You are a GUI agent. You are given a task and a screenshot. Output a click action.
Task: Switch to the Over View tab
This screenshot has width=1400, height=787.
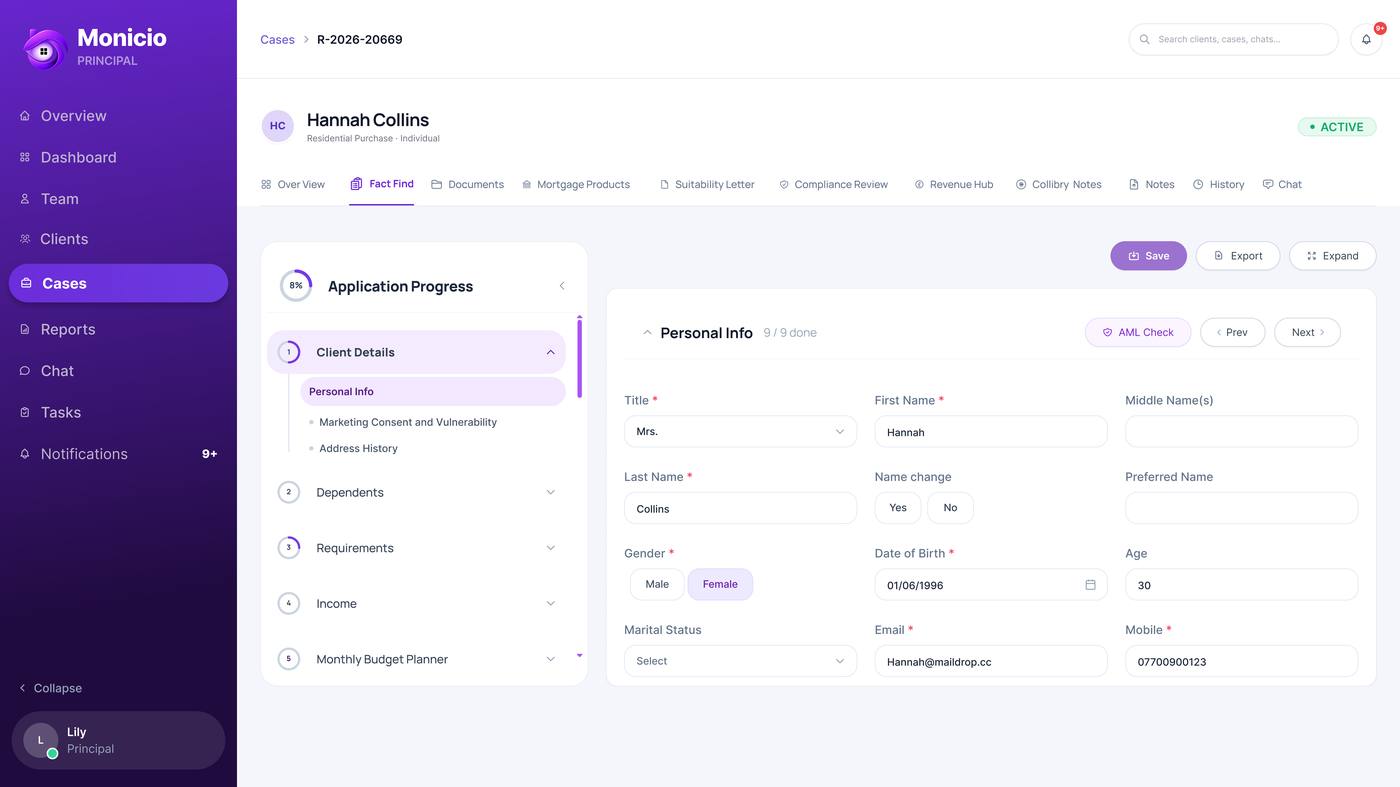point(293,184)
